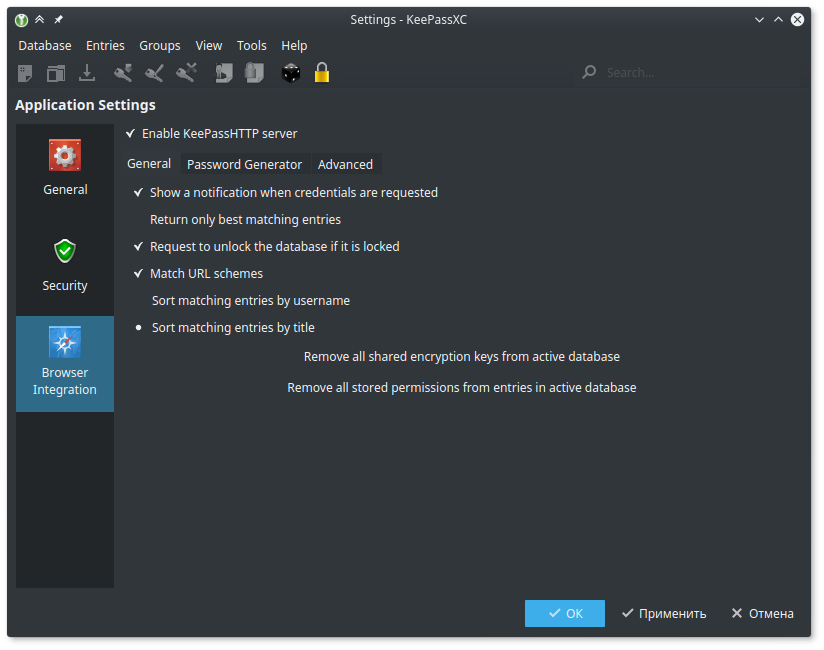Enable Return only best matching entries
The width and height of the screenshot is (824, 650).
139,219
